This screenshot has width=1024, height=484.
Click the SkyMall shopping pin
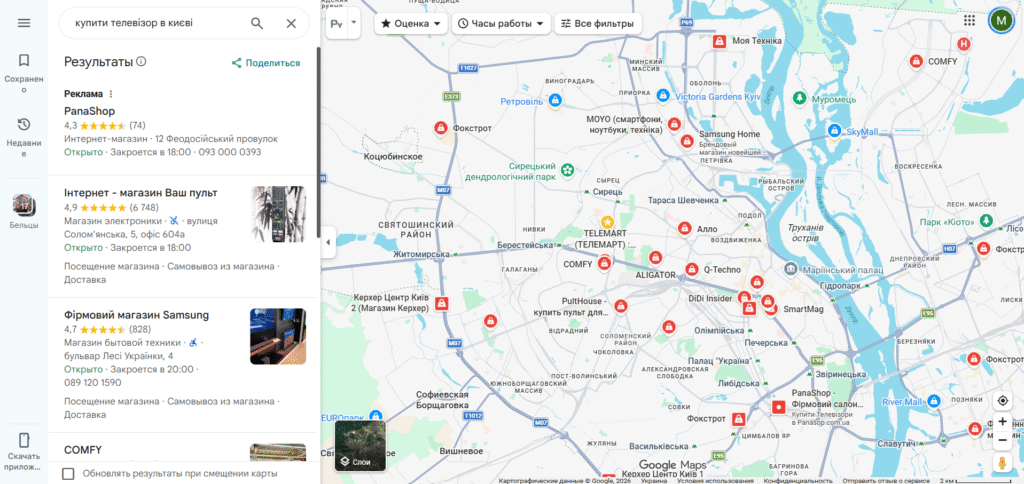834,131
